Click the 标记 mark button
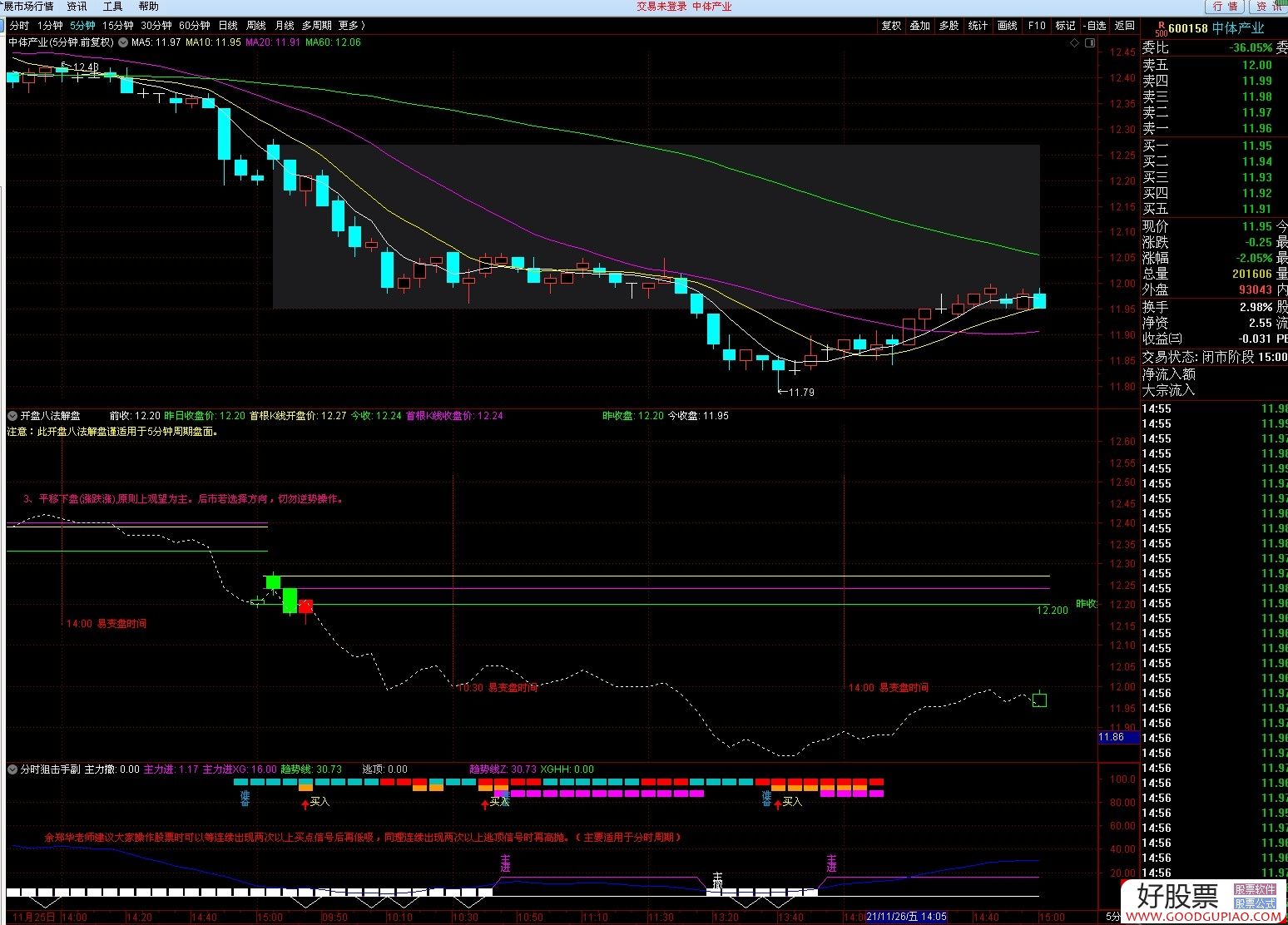 pos(1066,26)
